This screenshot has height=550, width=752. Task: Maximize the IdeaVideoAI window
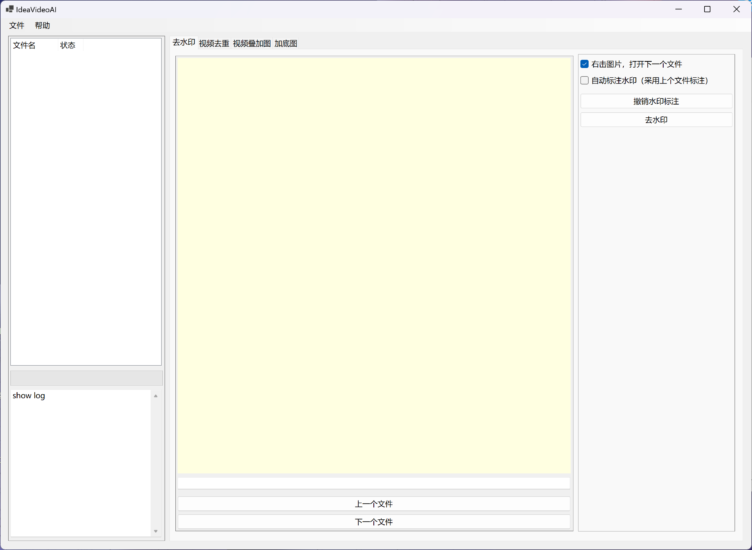click(x=707, y=9)
